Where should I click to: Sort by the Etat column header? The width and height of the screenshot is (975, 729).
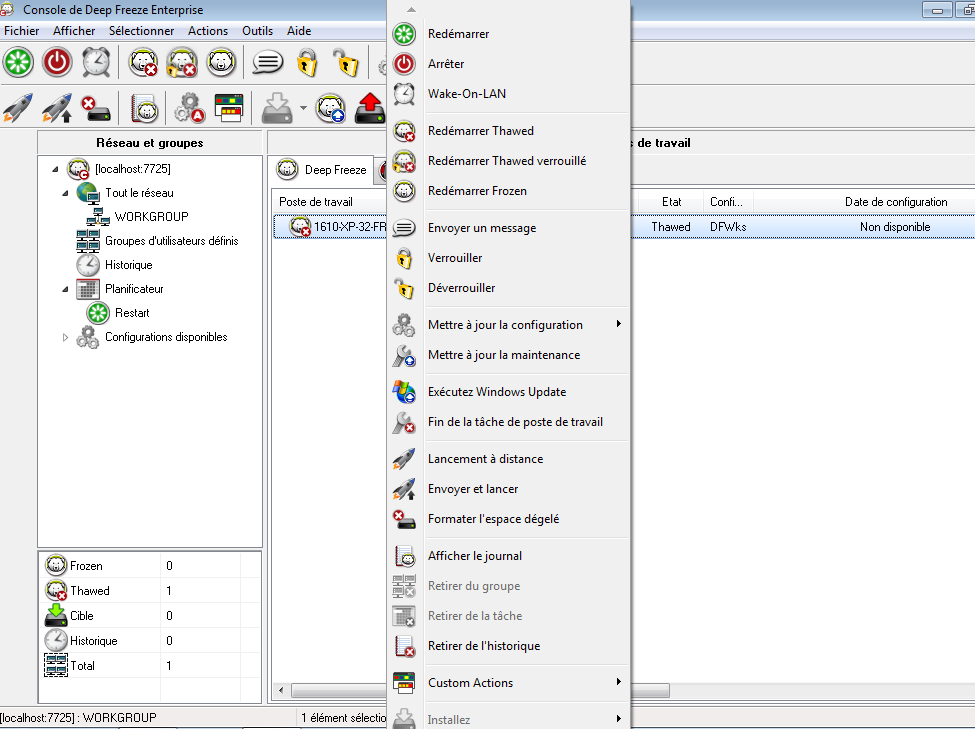[671, 202]
